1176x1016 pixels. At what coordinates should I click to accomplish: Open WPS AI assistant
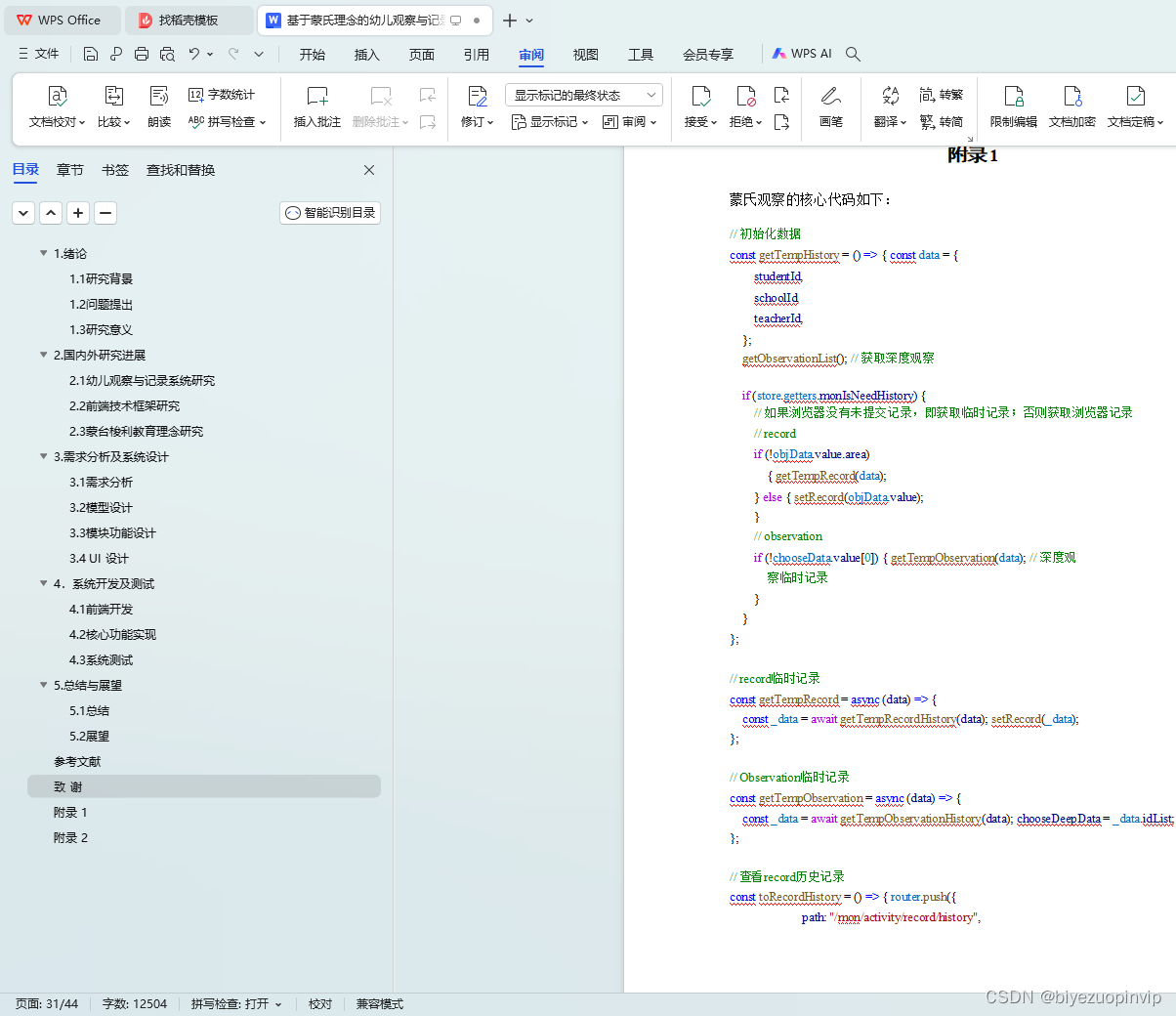coord(802,54)
